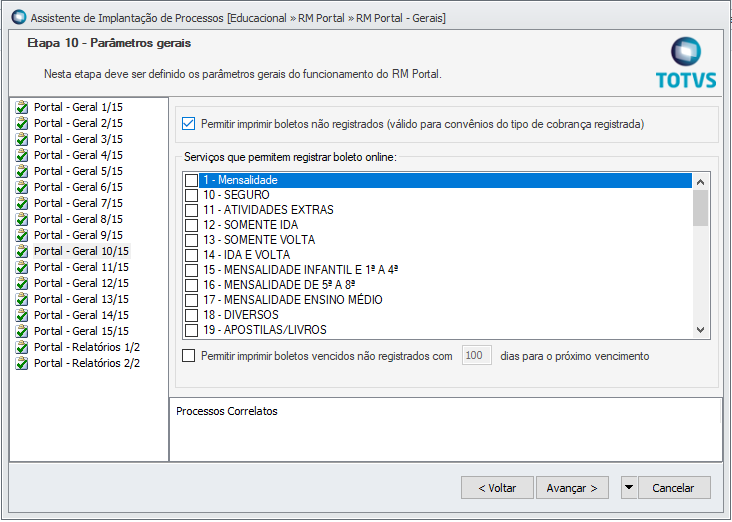732x522 pixels.
Task: Enable the 12 - SOMENTE IDA checkbox
Action: coord(191,225)
